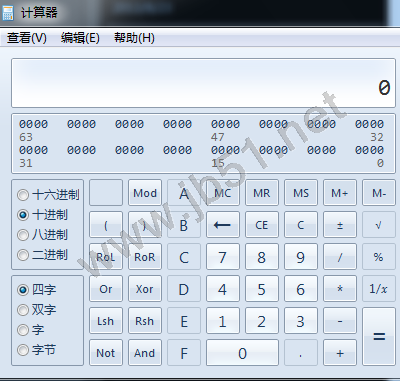The width and height of the screenshot is (400, 381).
Task: Click the √ square root button
Action: 379,225
